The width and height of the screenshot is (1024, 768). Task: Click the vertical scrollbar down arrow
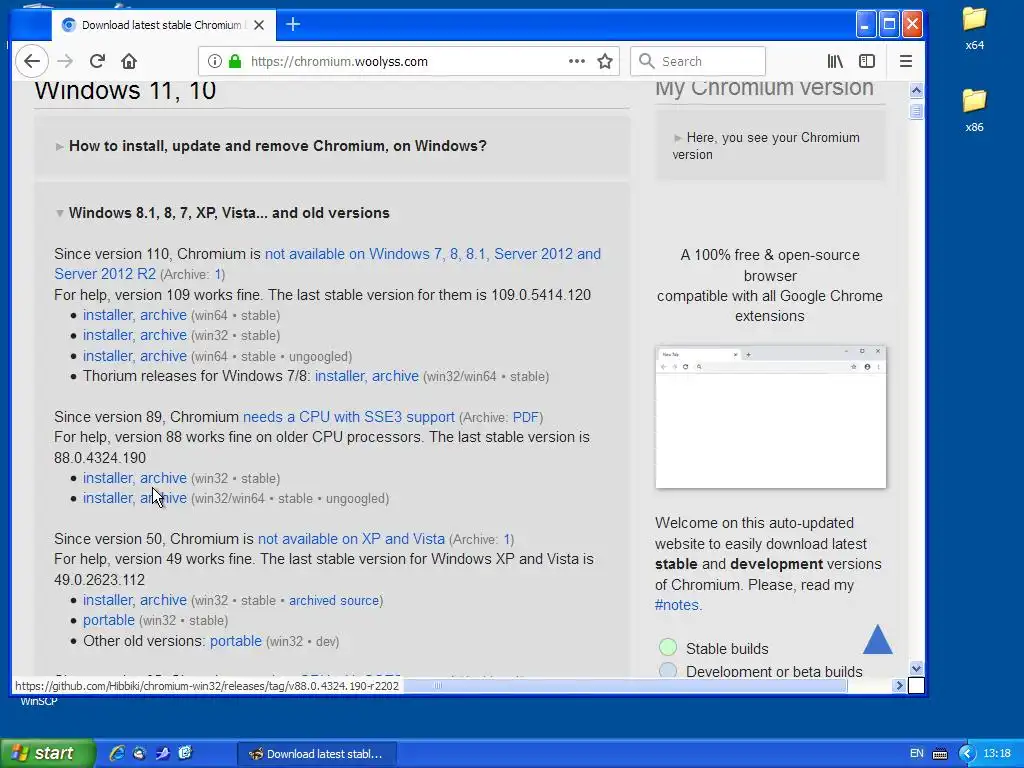tap(916, 668)
